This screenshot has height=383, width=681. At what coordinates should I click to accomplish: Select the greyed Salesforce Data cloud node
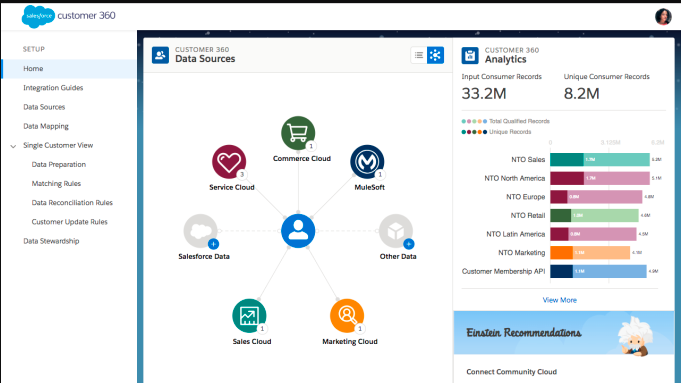[x=200, y=231]
